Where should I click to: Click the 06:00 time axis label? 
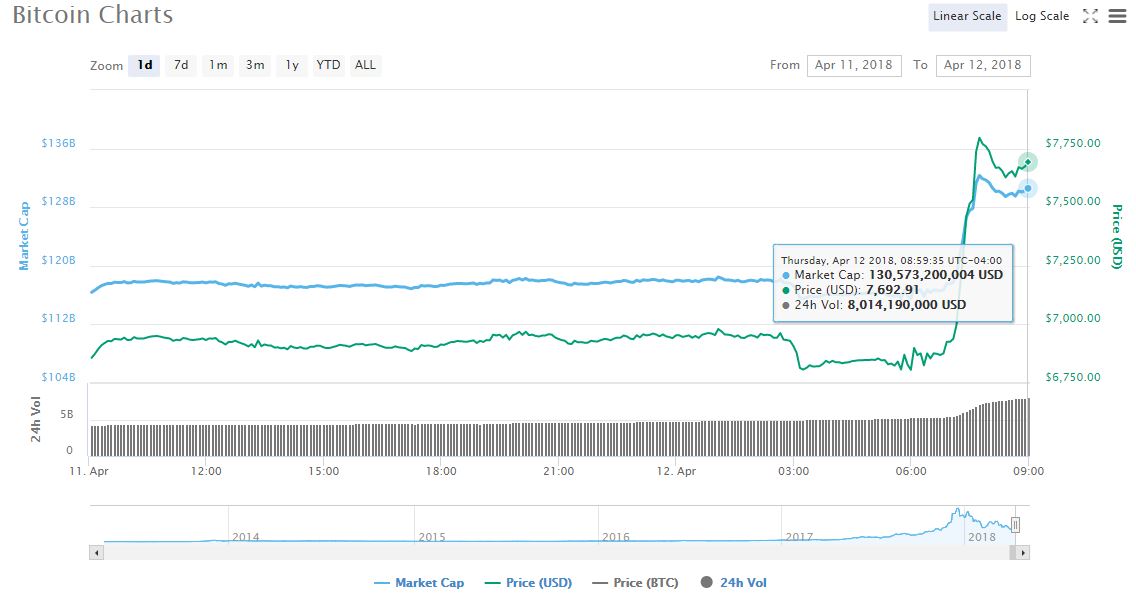[x=911, y=471]
